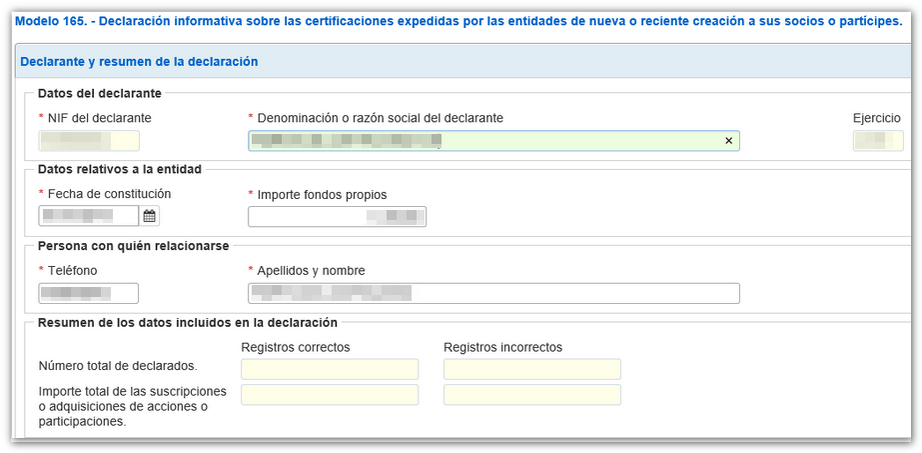922x453 pixels.
Task: Click the NIF del declarante field
Action: tap(89, 141)
